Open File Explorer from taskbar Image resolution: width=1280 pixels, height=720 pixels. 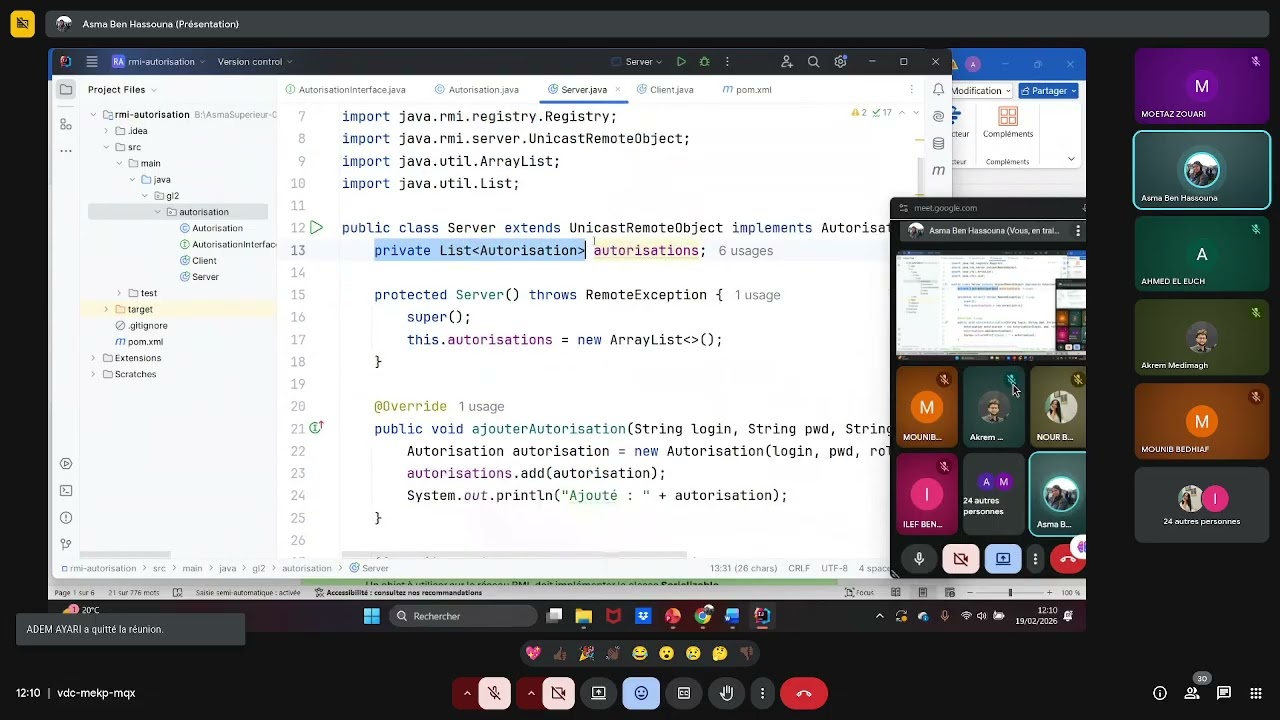pyautogui.click(x=583, y=616)
